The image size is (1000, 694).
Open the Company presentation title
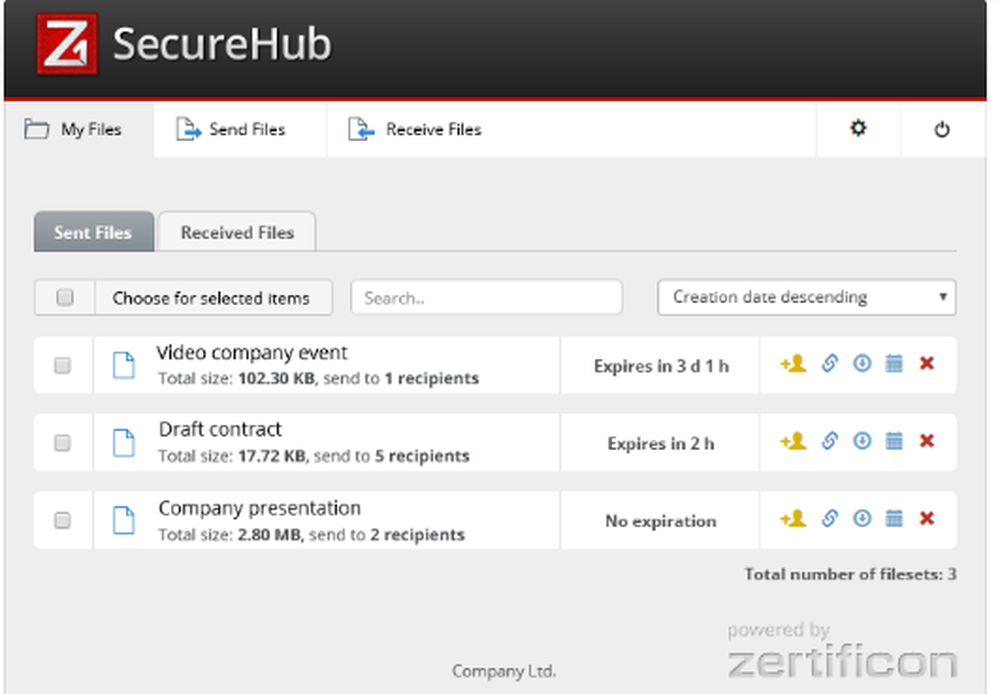[x=260, y=508]
